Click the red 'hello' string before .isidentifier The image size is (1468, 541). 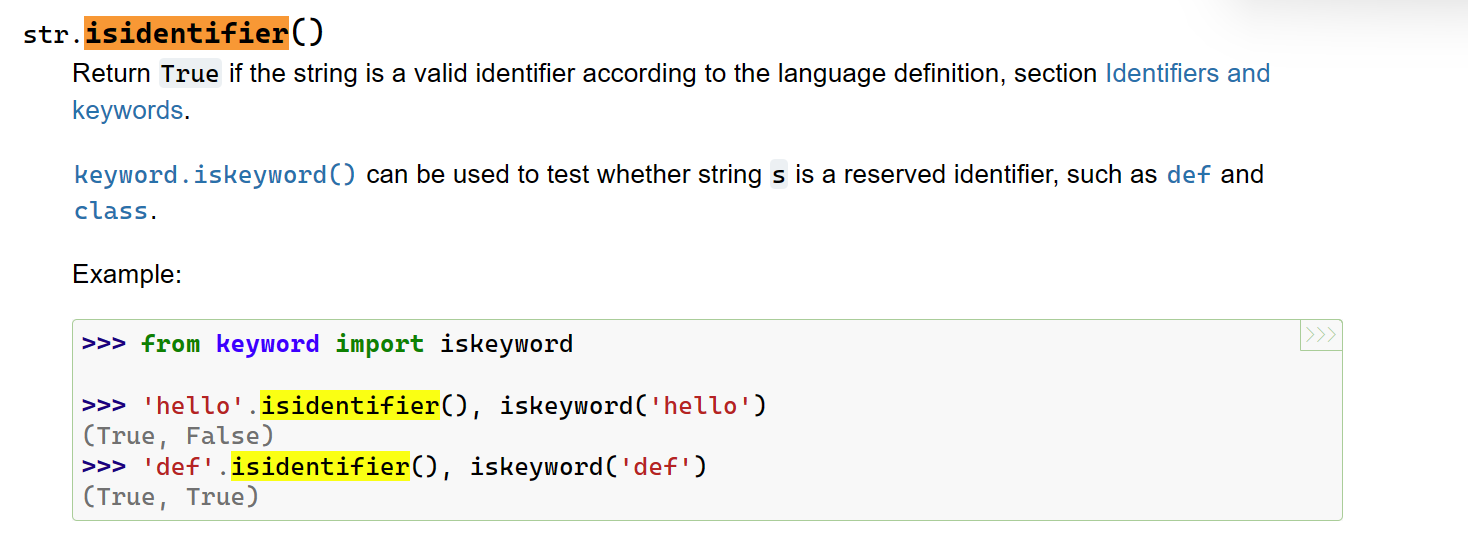193,405
